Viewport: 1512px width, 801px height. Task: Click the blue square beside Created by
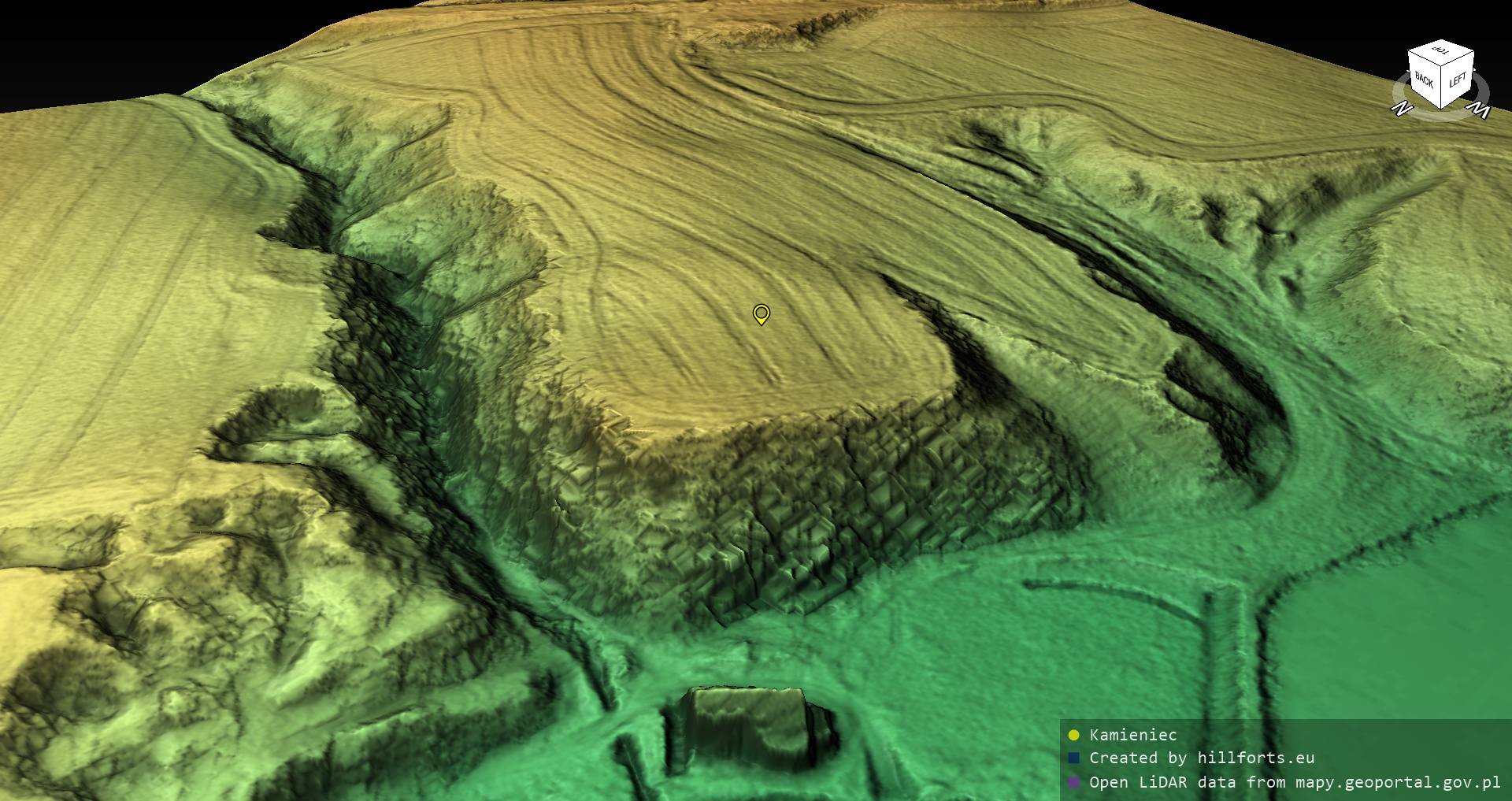1073,758
